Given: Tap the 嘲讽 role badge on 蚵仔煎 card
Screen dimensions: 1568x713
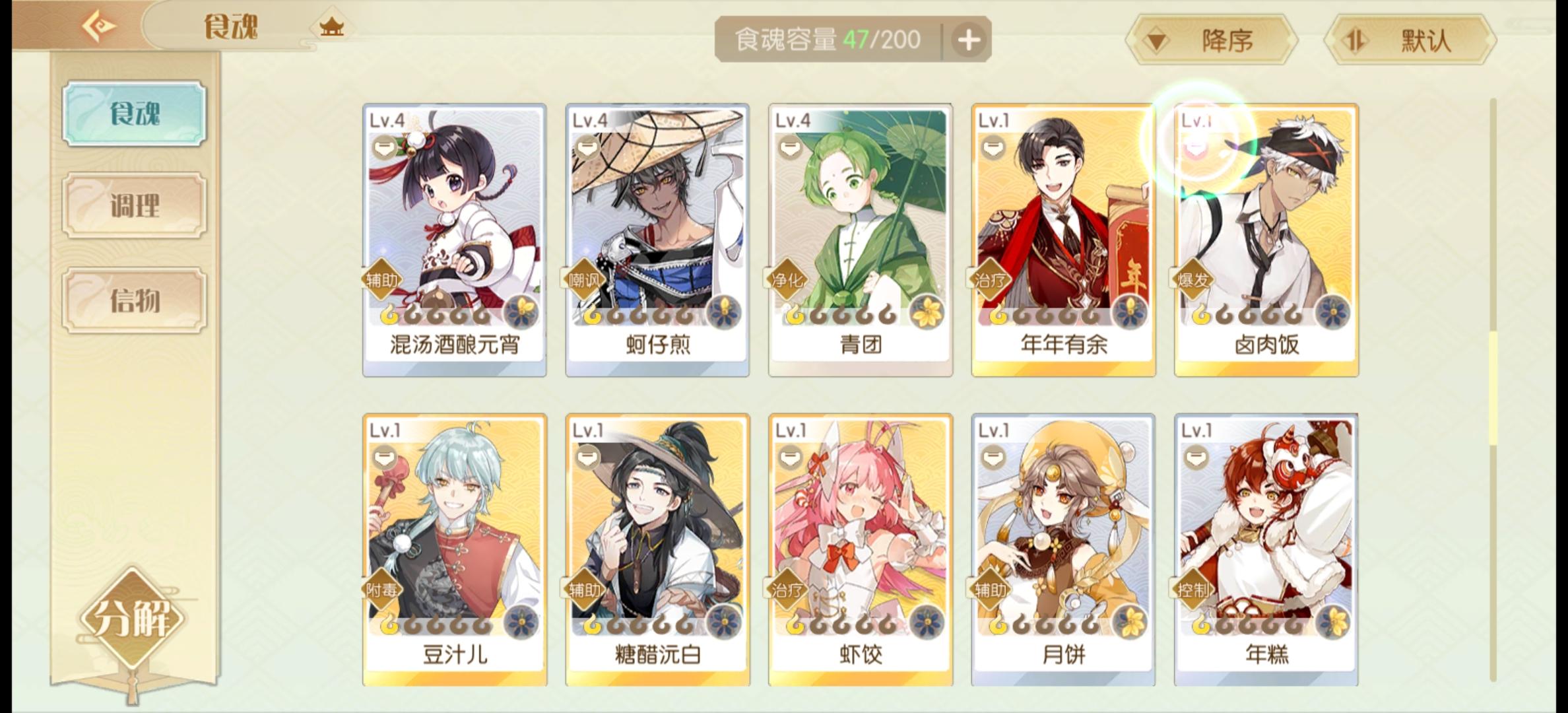Looking at the screenshot, I should pos(585,280).
